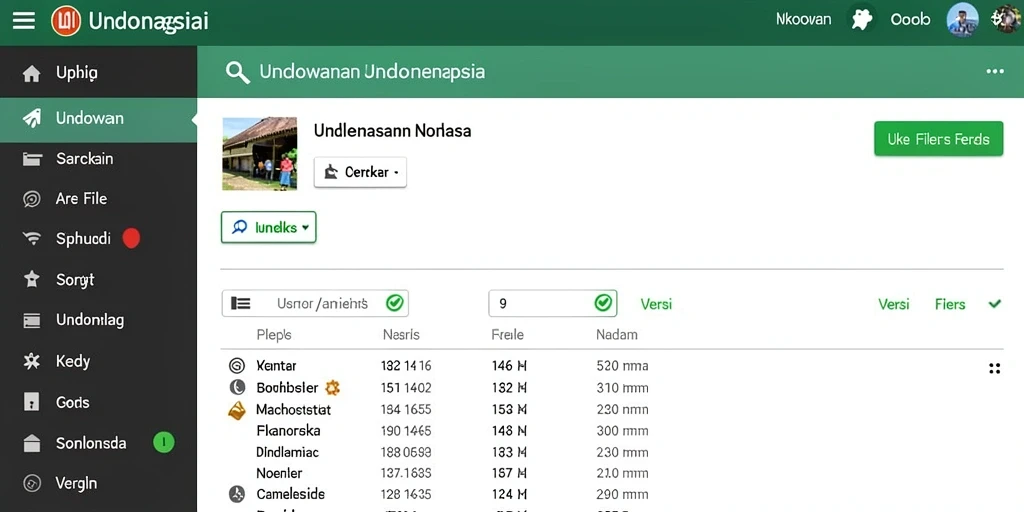The height and width of the screenshot is (512, 1024).
Task: Toggle the checkmark next to Fiers
Action: [995, 304]
